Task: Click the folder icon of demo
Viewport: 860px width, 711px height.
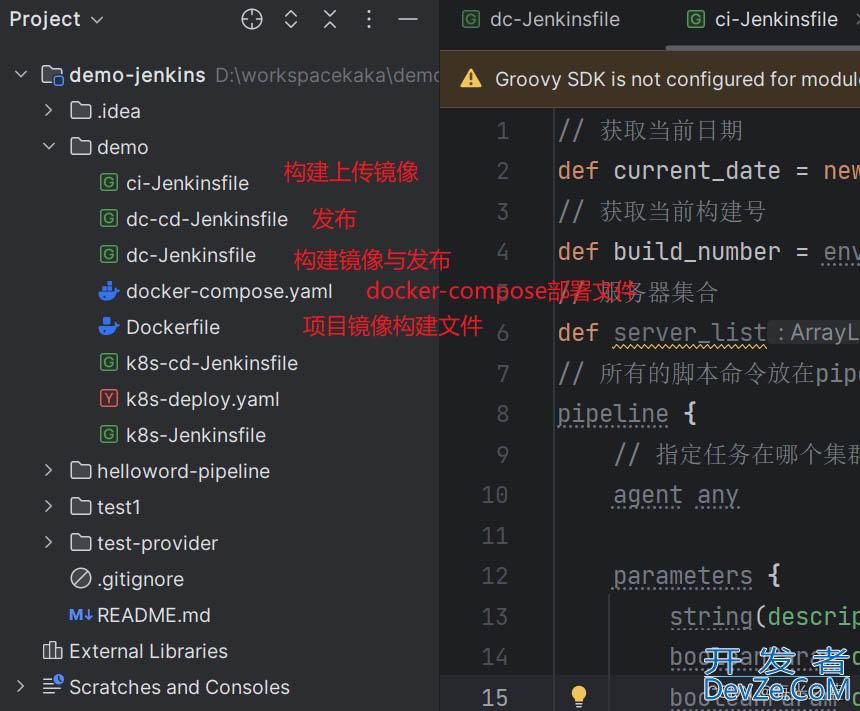Action: [x=81, y=146]
